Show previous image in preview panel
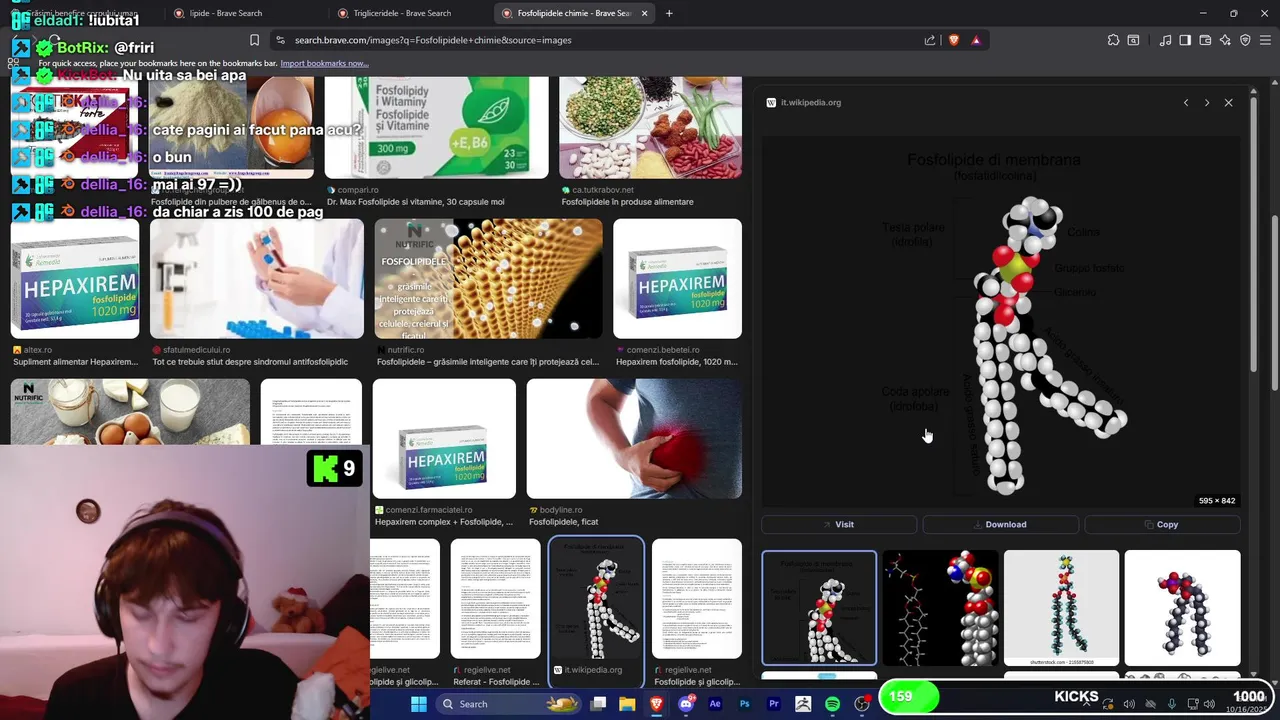 (1186, 102)
